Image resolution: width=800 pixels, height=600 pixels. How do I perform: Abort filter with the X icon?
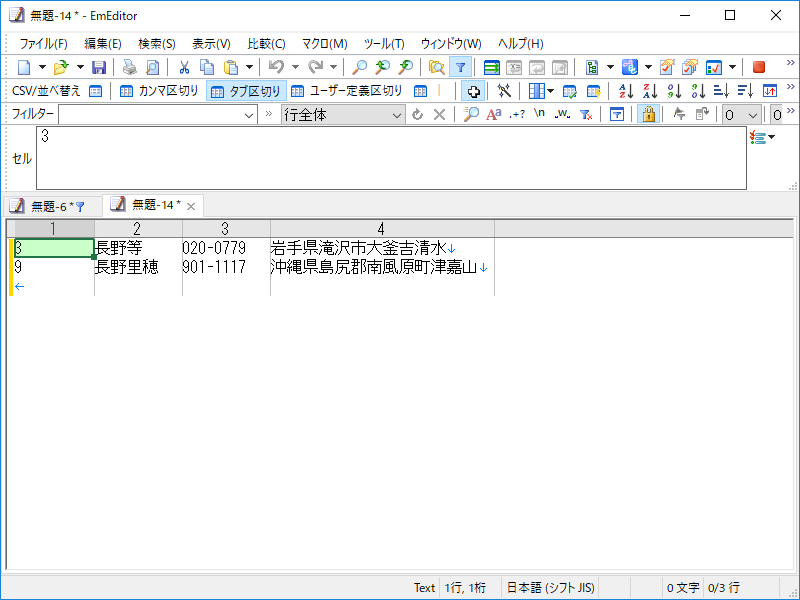pos(439,115)
